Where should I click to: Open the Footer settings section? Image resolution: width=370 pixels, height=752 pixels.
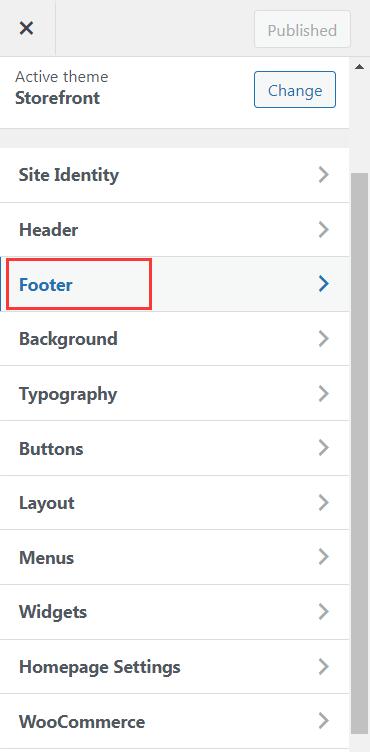tap(175, 284)
